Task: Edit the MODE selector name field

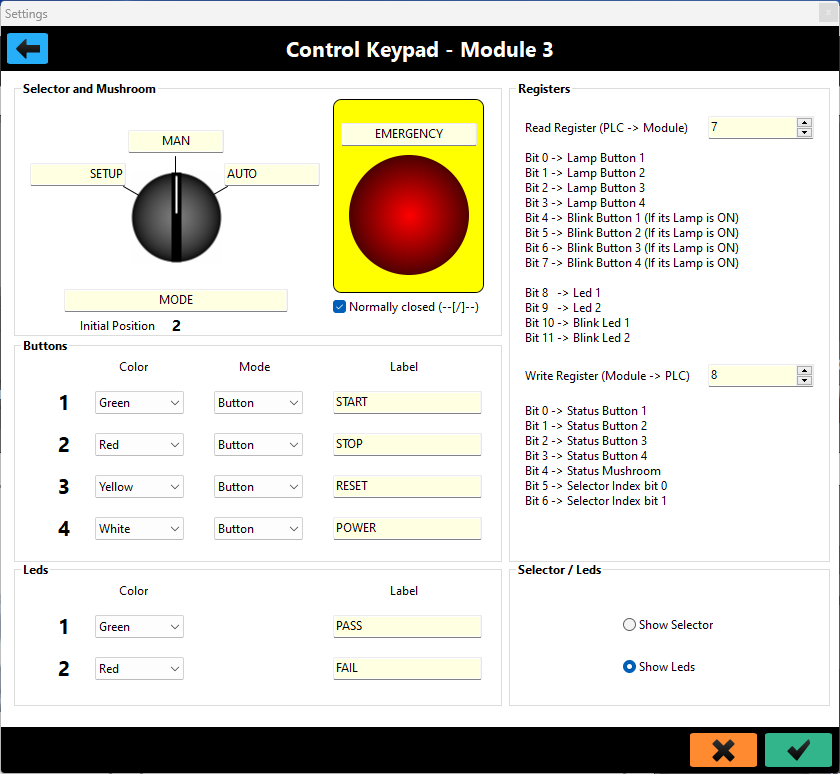Action: 176,300
